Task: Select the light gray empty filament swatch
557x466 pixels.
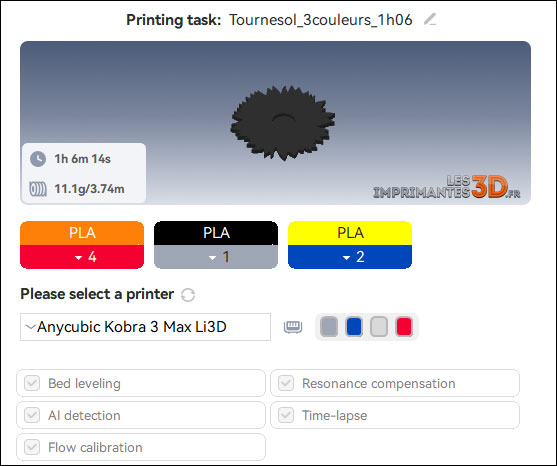Action: pyautogui.click(x=379, y=327)
